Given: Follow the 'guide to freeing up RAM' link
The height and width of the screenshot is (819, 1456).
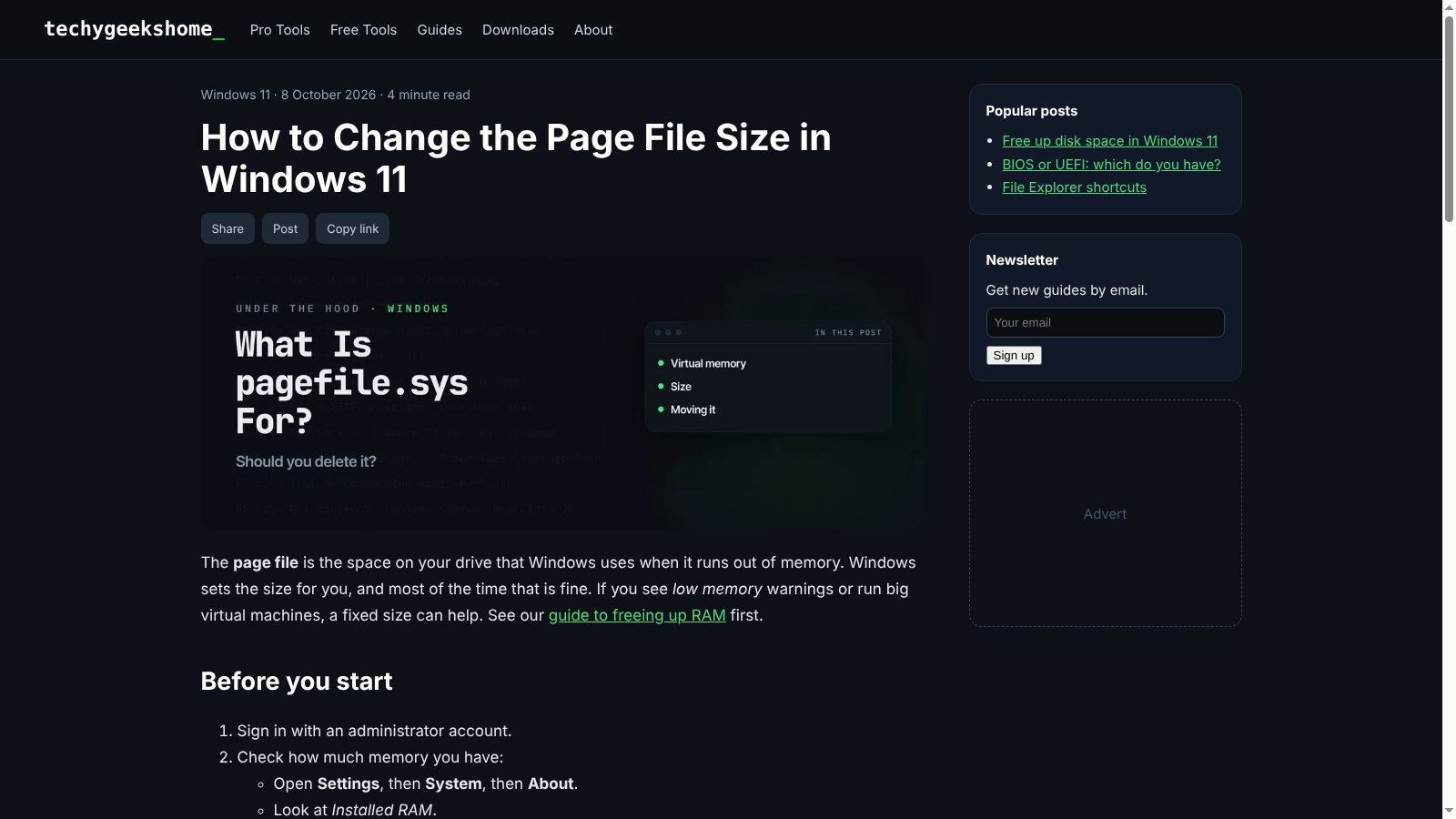Looking at the screenshot, I should pos(637,615).
